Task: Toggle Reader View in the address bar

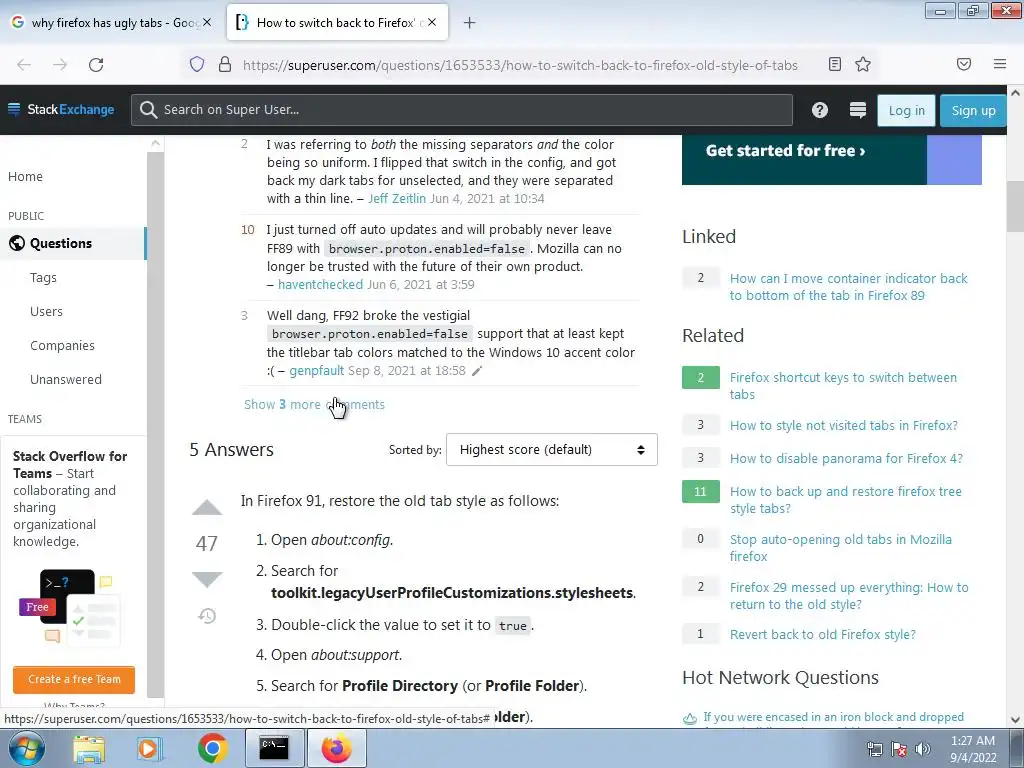Action: 835,64
